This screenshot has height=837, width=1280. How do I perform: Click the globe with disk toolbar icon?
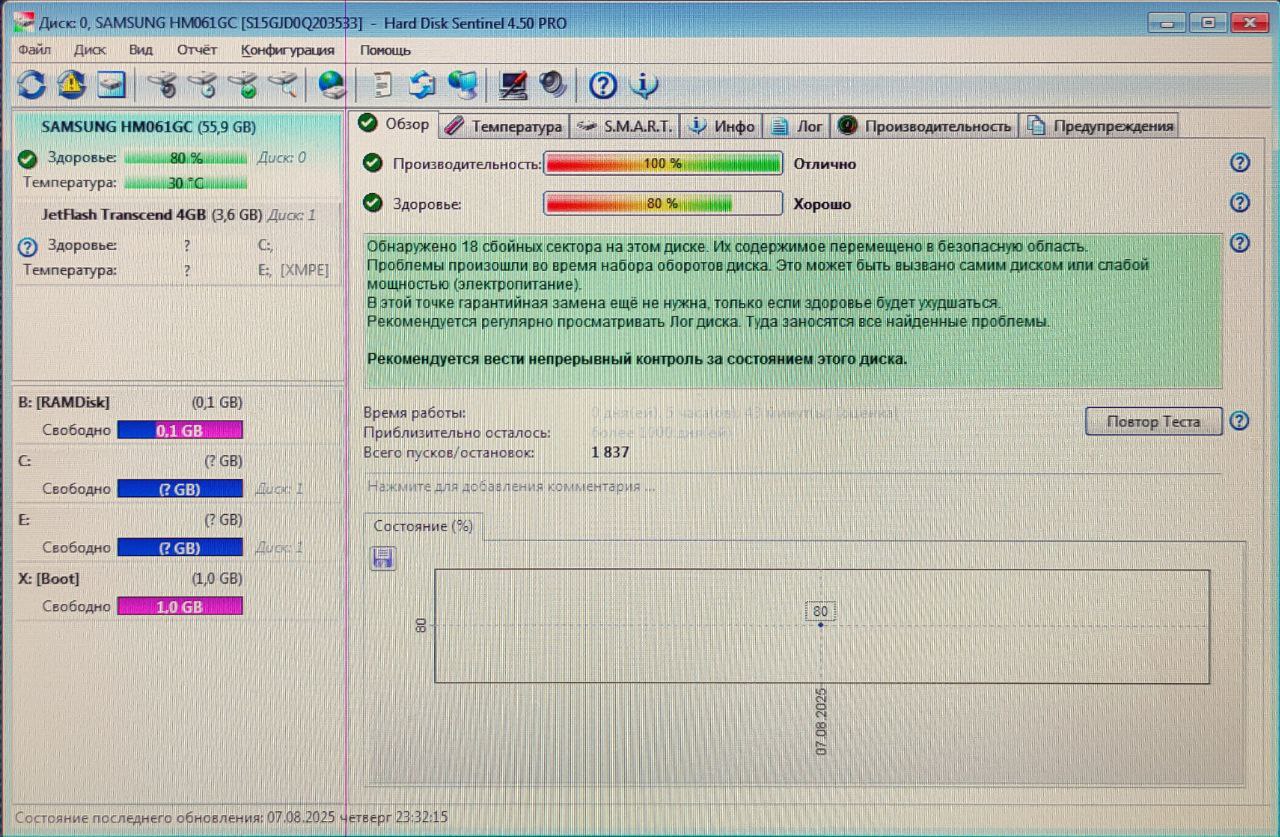tap(331, 85)
